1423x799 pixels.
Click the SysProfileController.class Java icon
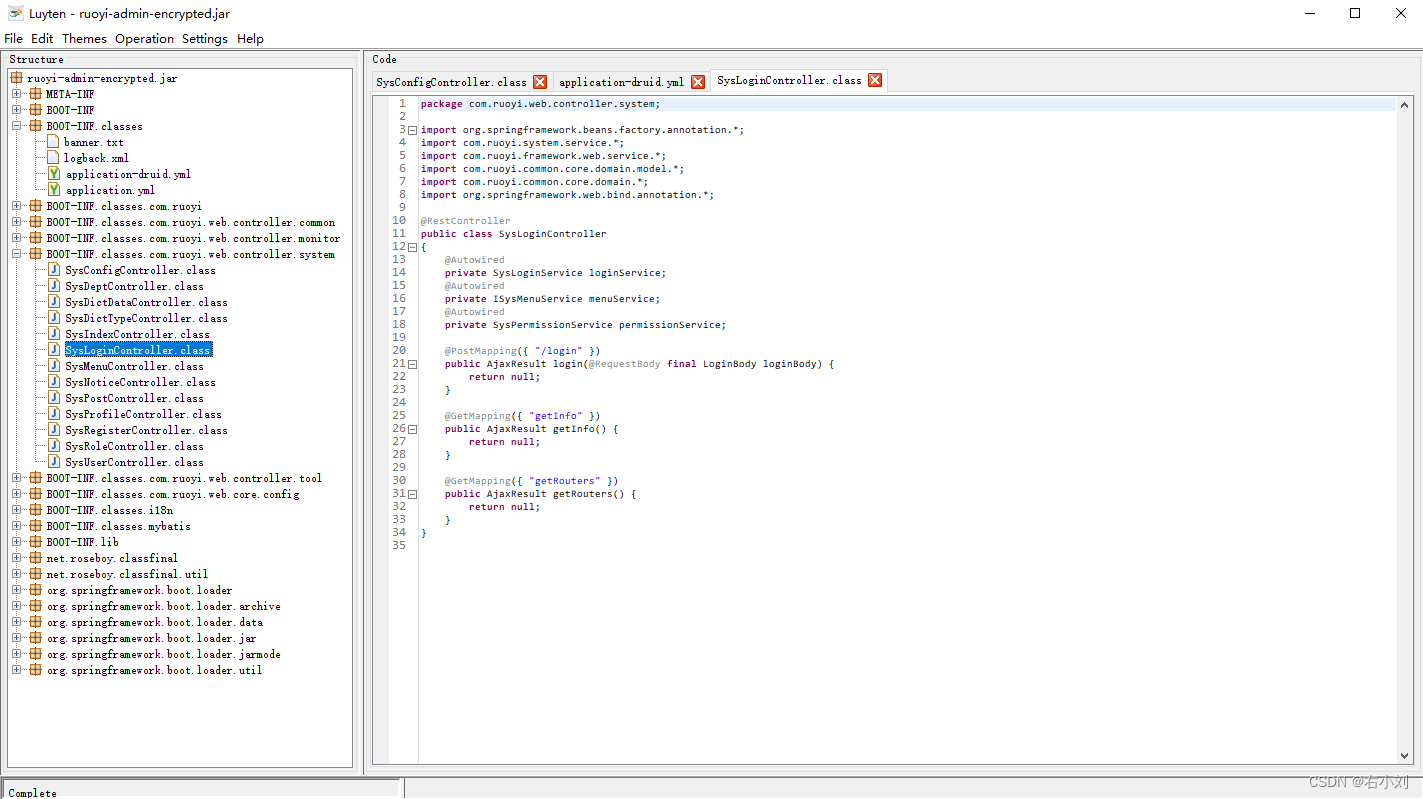tap(54, 414)
